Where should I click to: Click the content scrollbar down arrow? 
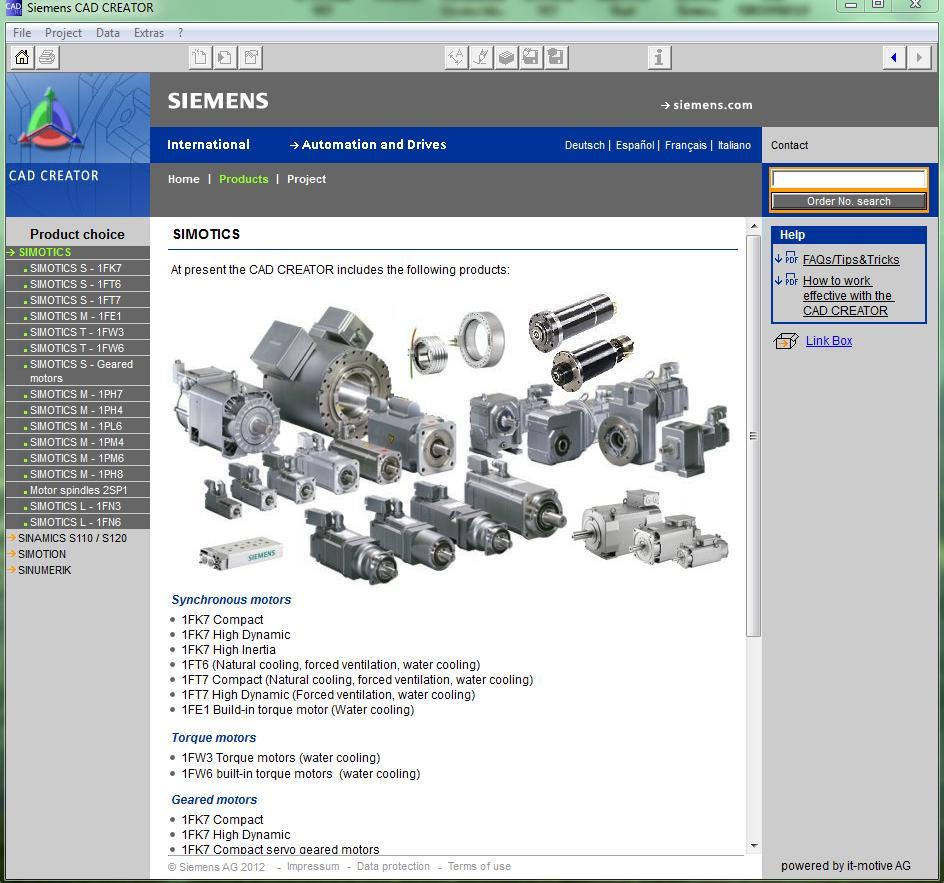[x=754, y=846]
